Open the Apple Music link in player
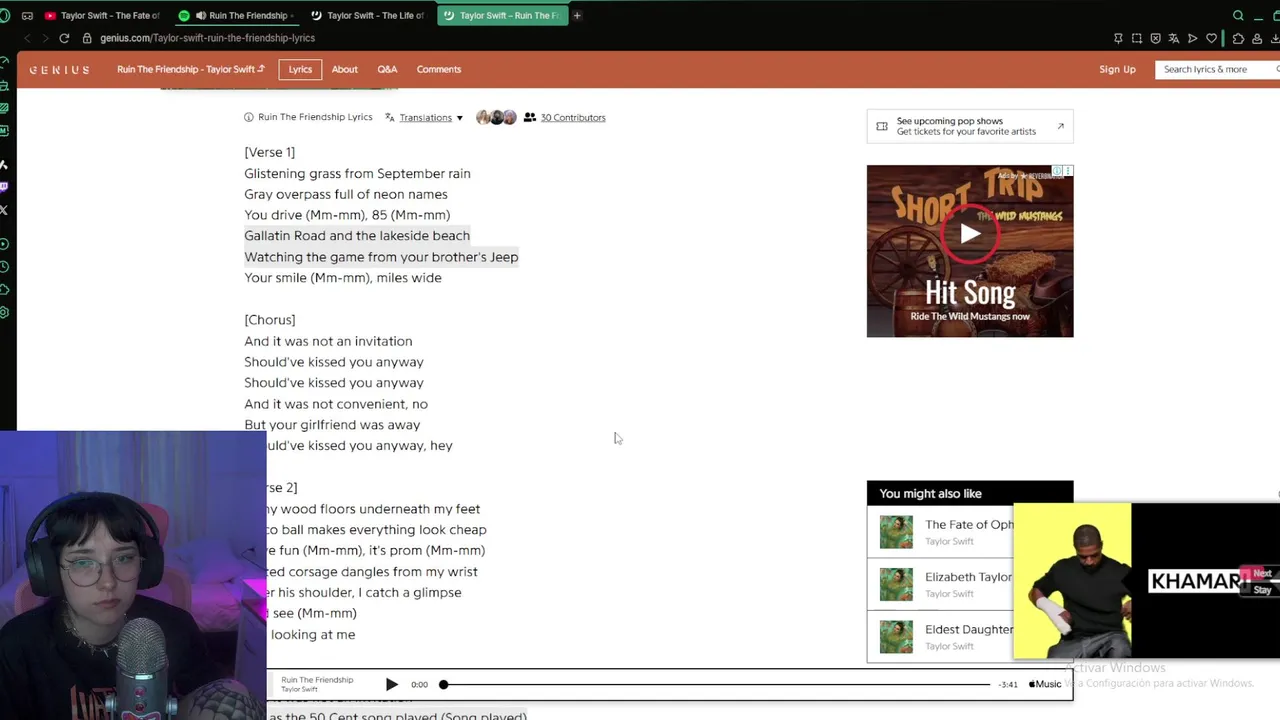Viewport: 1280px width, 720px height. point(1045,684)
